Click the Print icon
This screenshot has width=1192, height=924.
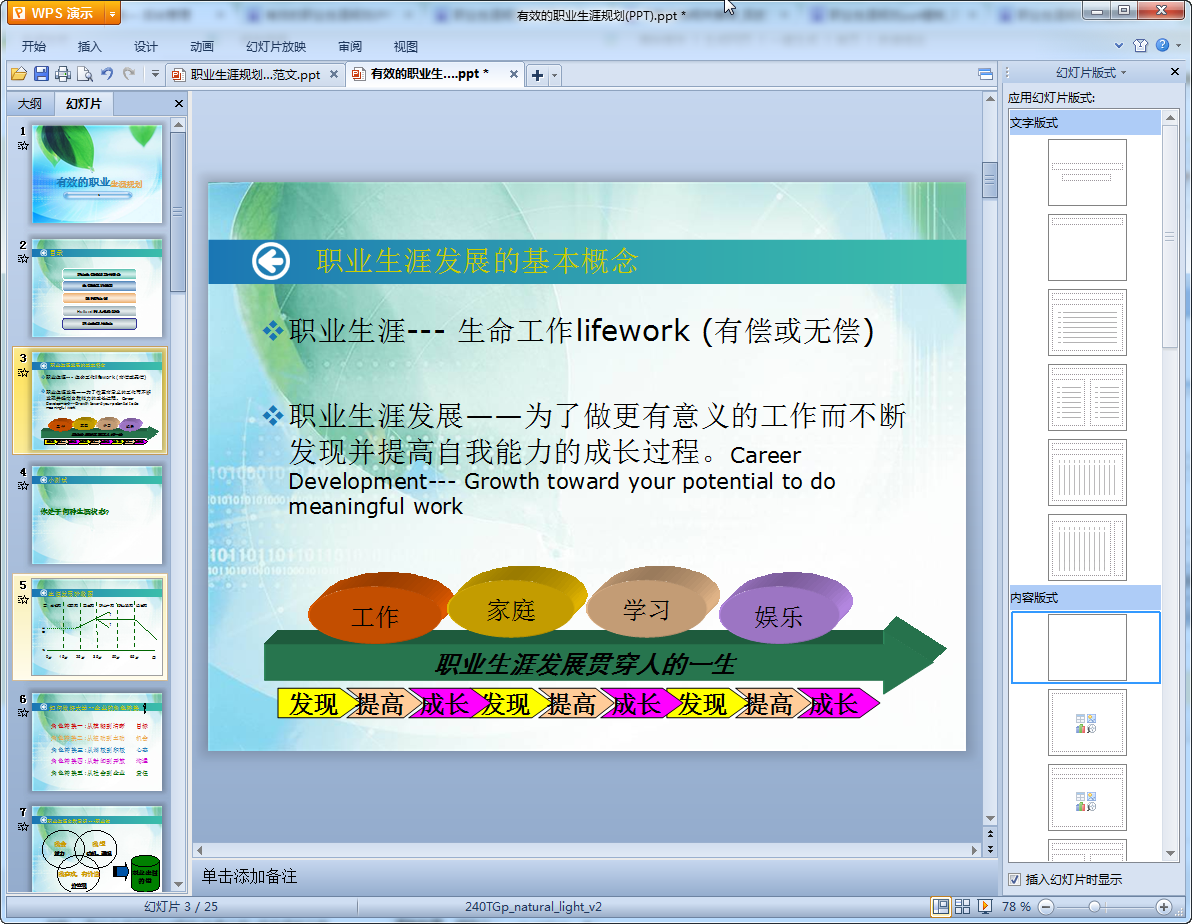tap(63, 74)
